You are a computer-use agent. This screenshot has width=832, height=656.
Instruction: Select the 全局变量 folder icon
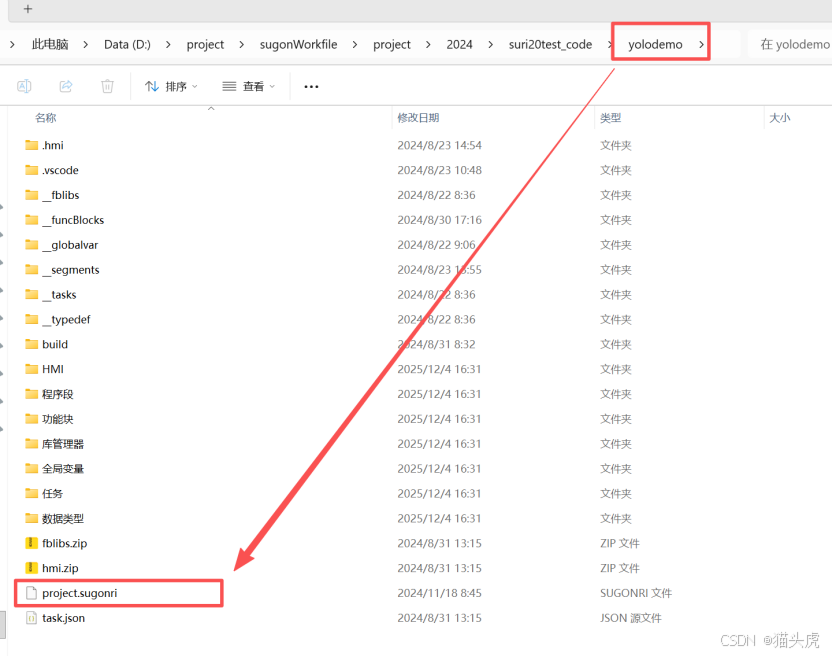pyautogui.click(x=32, y=469)
